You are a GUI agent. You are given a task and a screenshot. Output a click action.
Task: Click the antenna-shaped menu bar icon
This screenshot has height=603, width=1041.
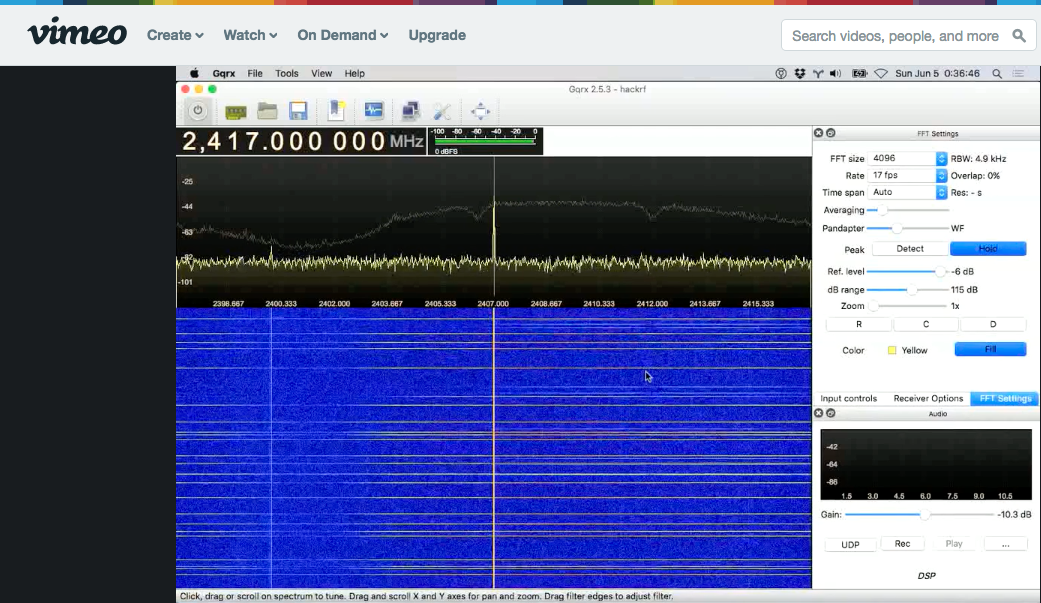(818, 74)
